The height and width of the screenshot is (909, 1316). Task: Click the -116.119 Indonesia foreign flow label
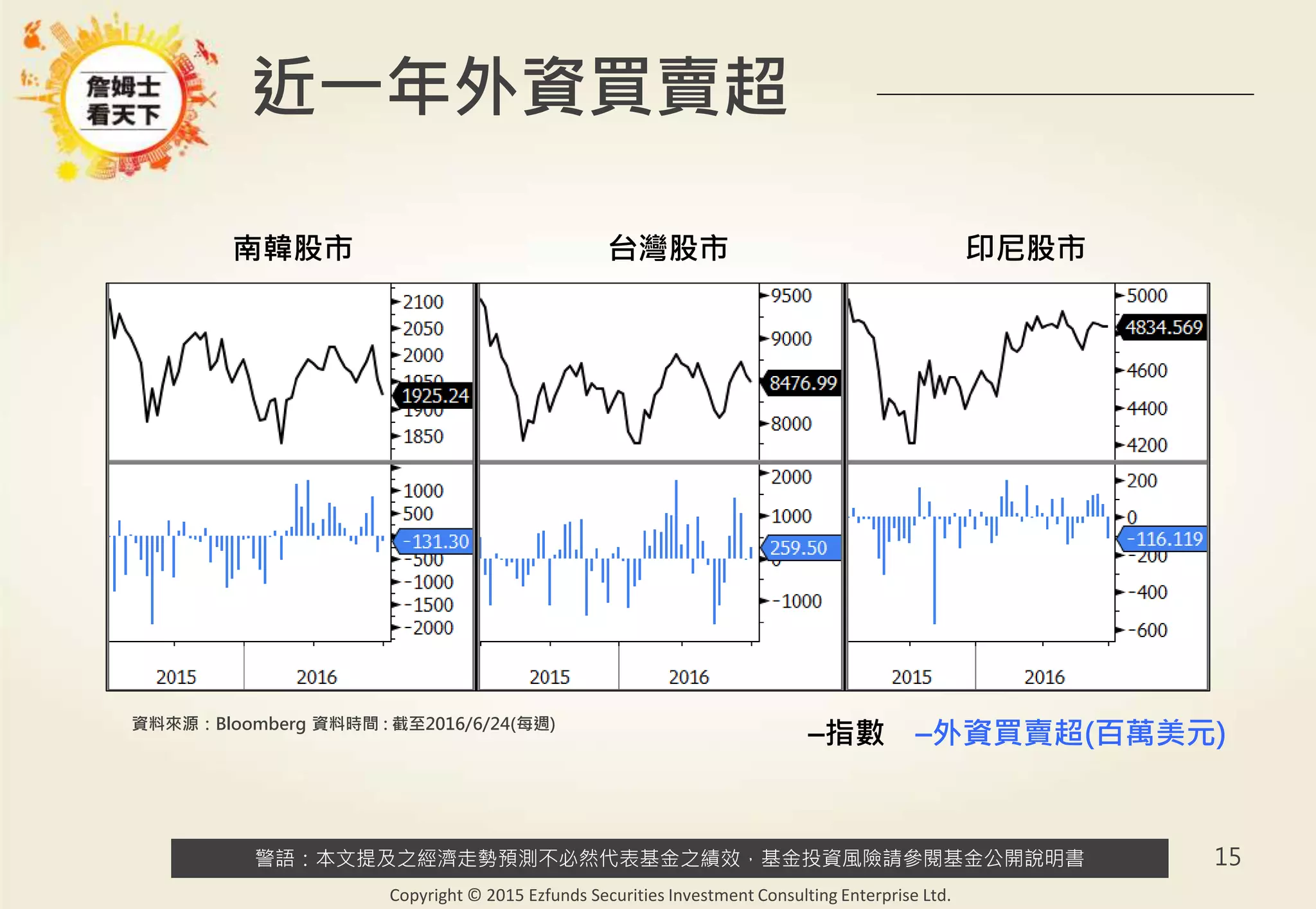1162,539
